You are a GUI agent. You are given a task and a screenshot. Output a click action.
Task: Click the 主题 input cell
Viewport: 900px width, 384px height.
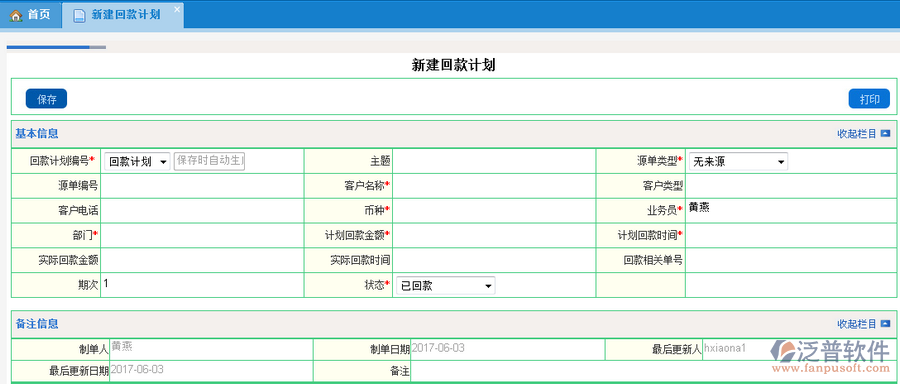click(x=495, y=161)
